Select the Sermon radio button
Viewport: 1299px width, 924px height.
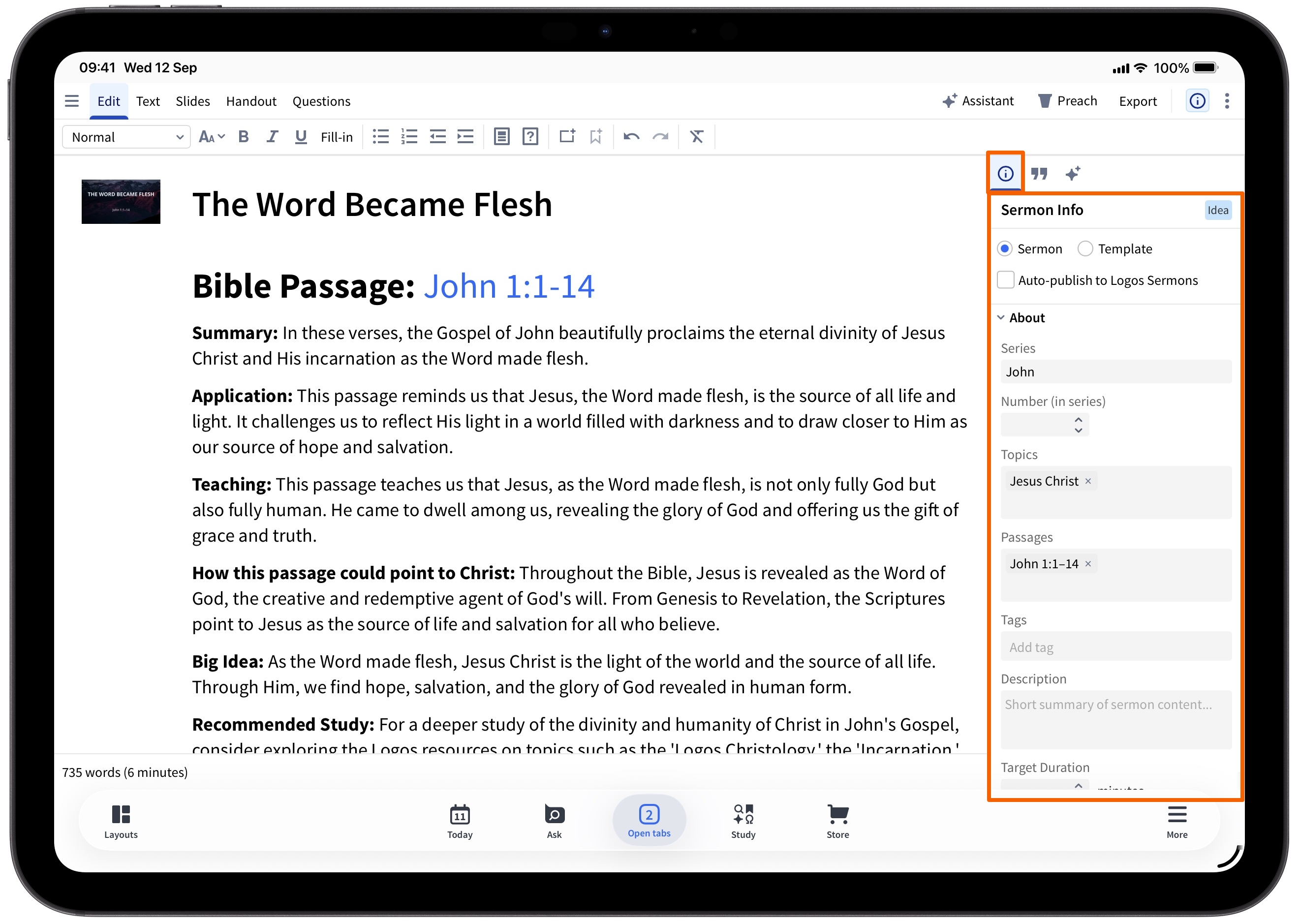[x=1005, y=249]
